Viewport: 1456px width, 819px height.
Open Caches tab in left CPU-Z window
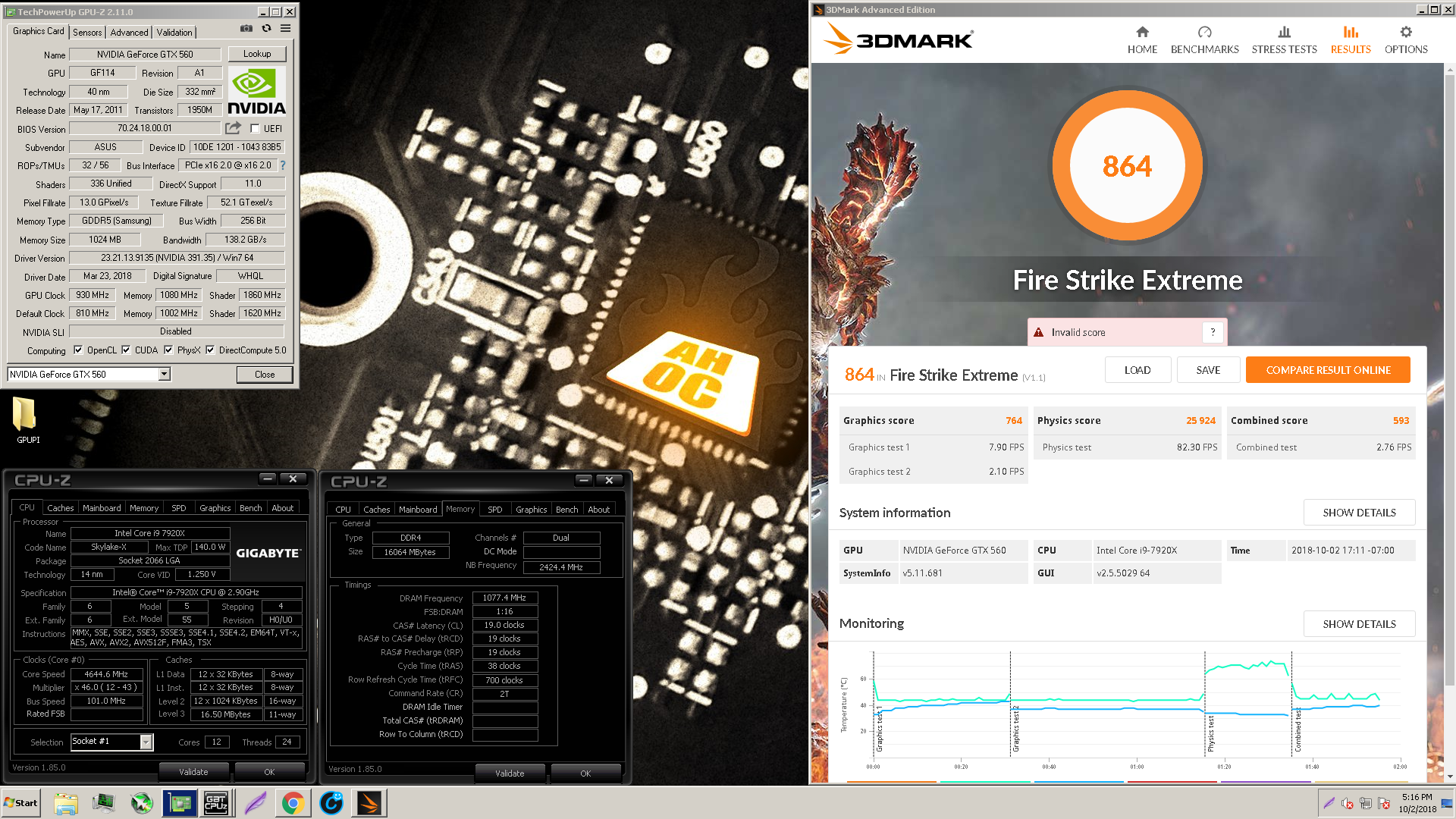(x=60, y=508)
